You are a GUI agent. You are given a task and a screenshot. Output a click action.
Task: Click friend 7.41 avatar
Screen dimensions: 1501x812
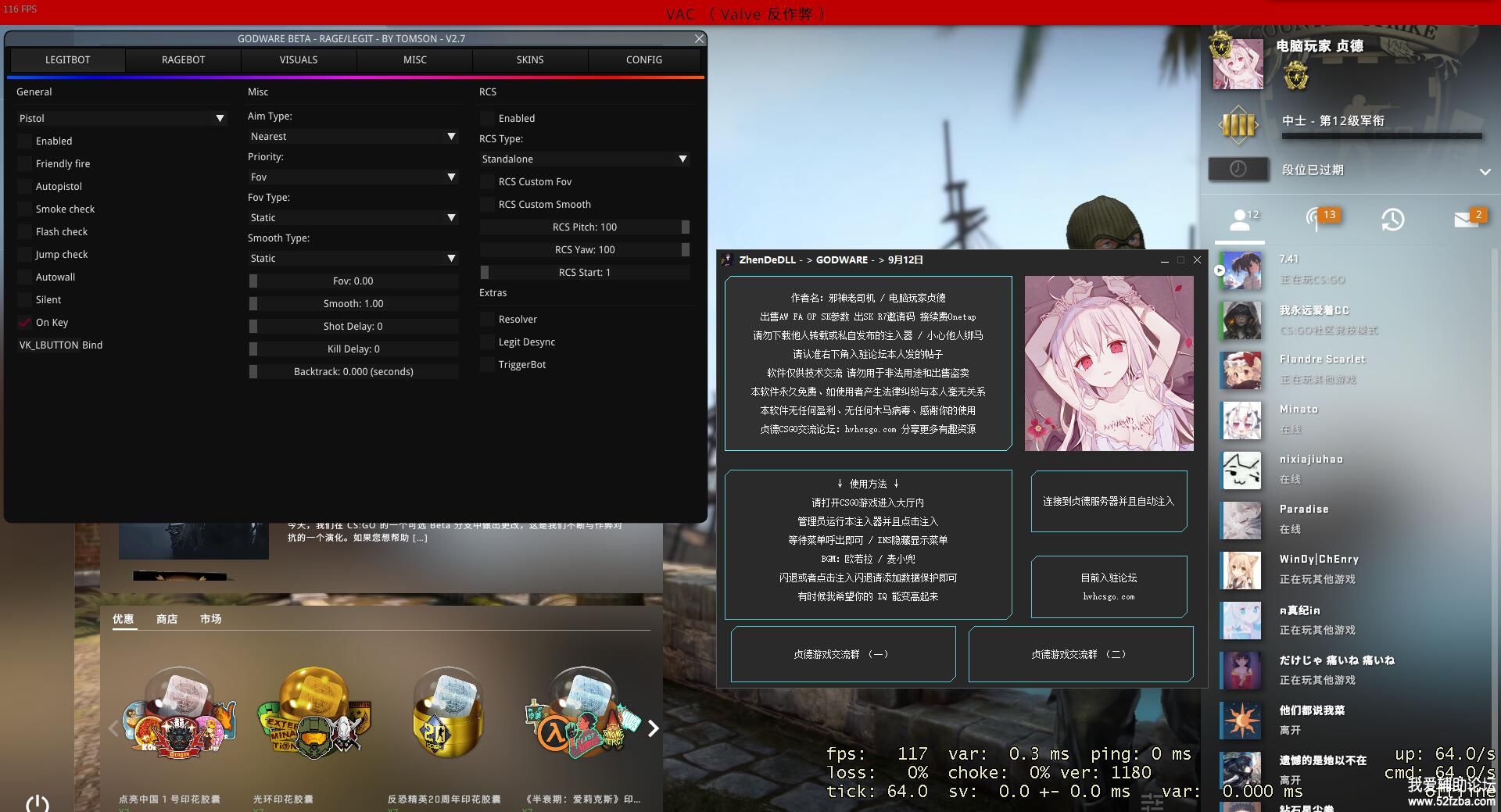pyautogui.click(x=1241, y=270)
